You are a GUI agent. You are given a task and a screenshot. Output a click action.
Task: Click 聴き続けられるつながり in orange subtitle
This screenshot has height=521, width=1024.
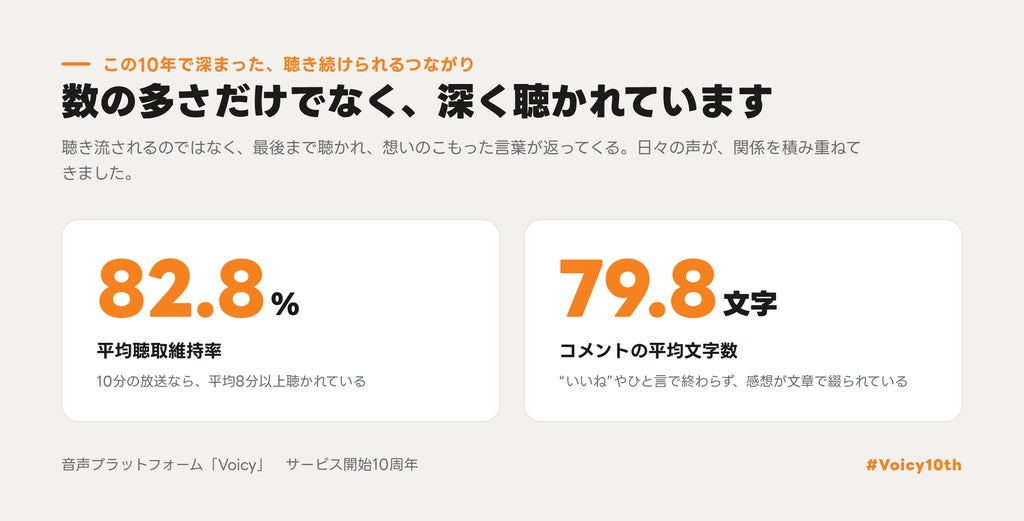point(379,65)
